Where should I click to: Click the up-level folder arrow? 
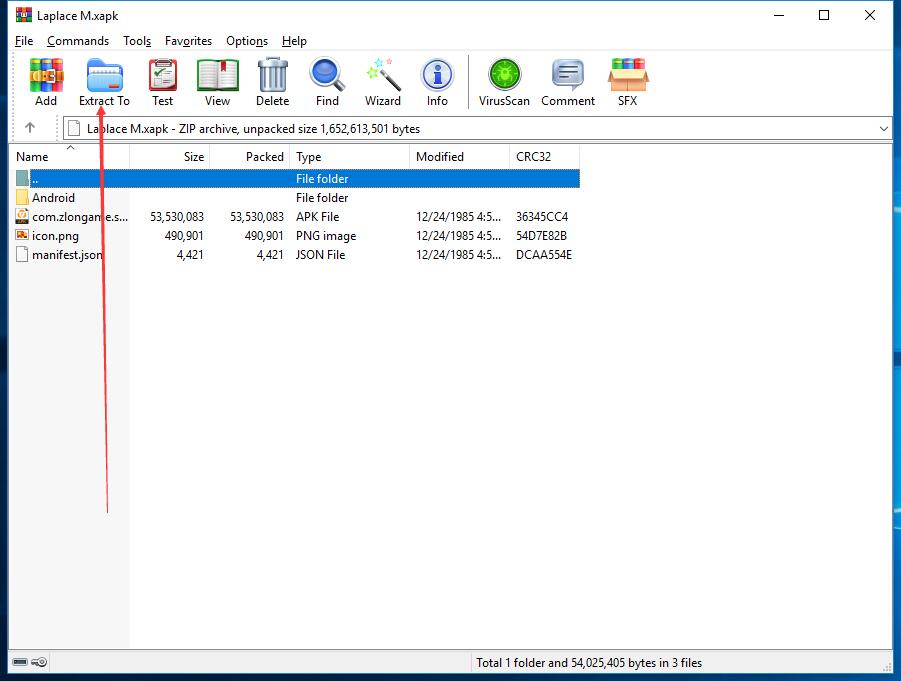pos(30,128)
